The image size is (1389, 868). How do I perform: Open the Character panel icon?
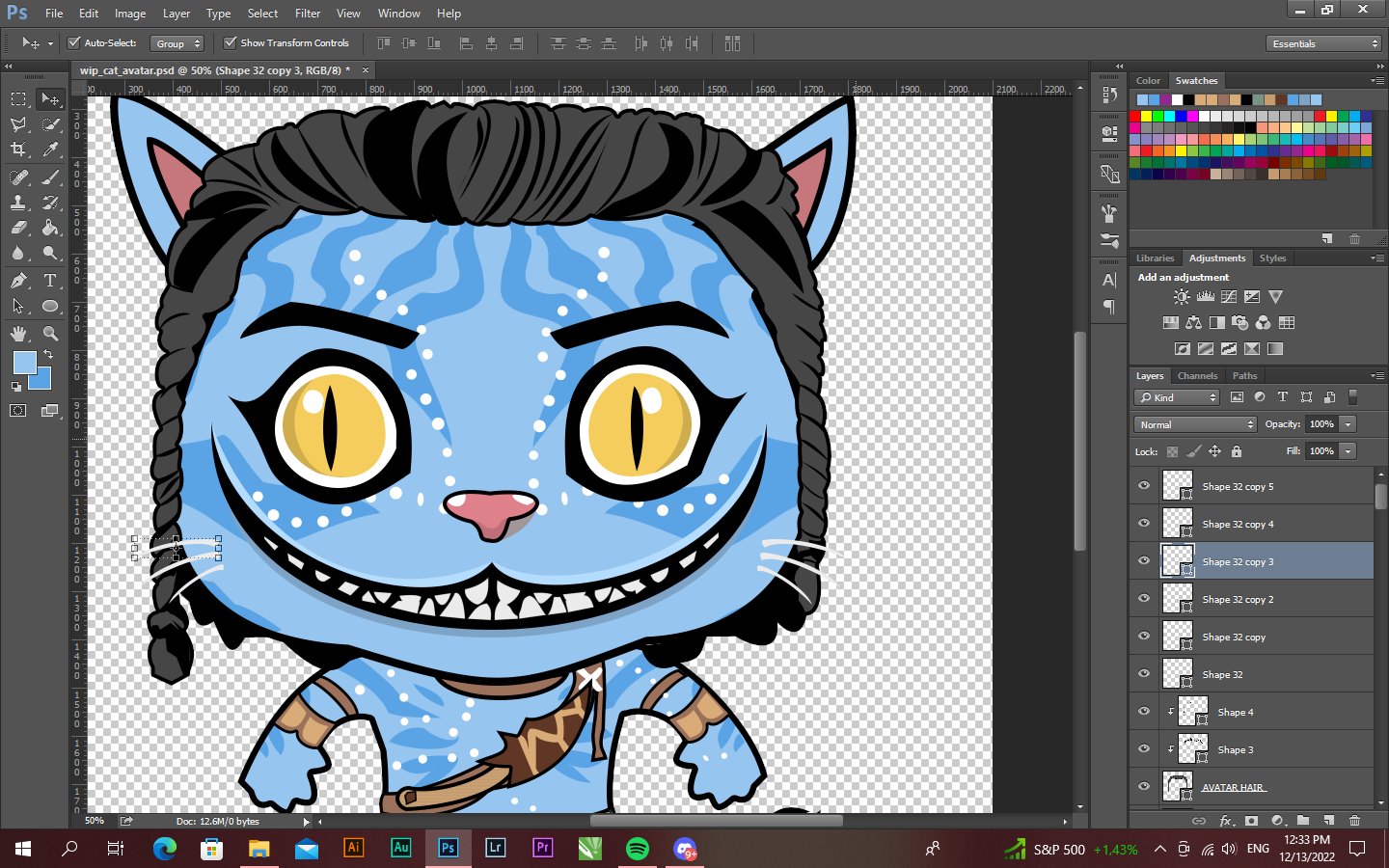pyautogui.click(x=1109, y=281)
